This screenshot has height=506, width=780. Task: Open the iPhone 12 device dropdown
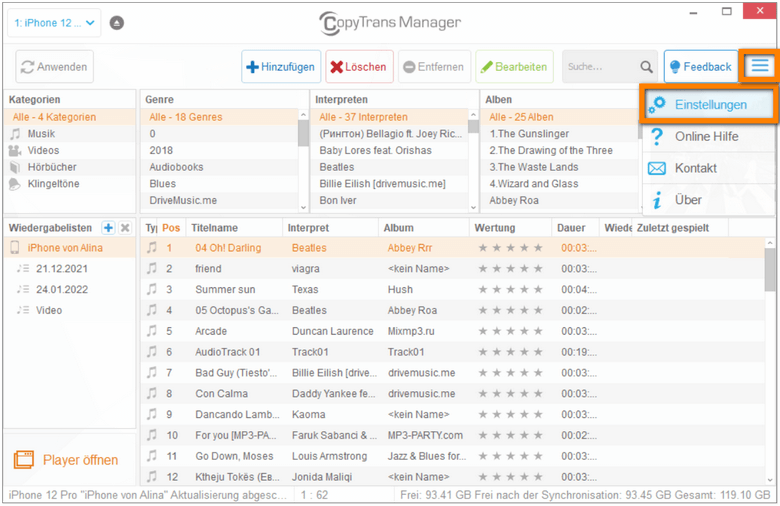click(x=54, y=23)
